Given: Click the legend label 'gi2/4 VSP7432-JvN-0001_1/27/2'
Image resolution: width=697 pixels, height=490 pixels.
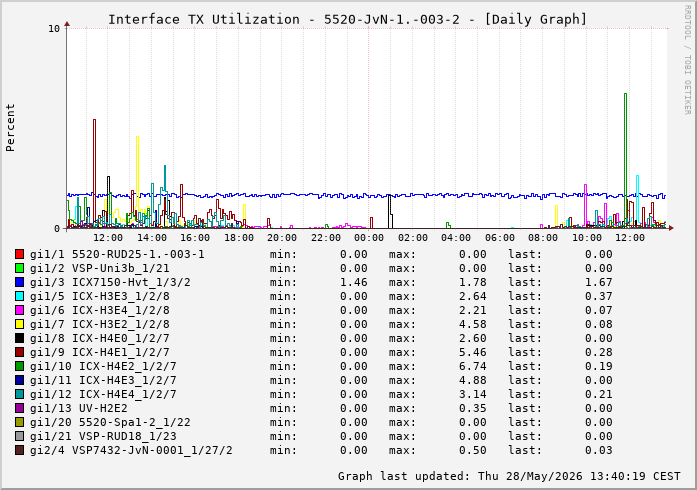Looking at the screenshot, I should point(131,450).
